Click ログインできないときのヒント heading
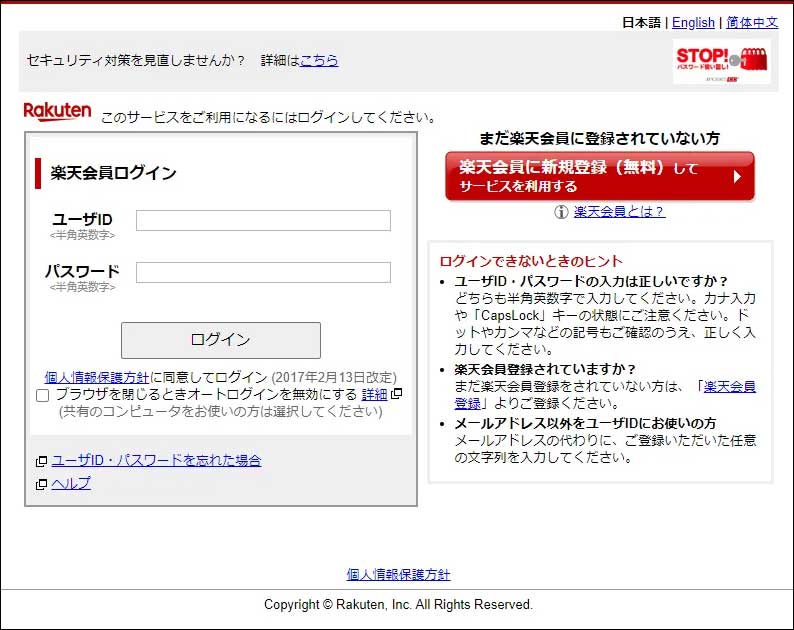 click(531, 261)
